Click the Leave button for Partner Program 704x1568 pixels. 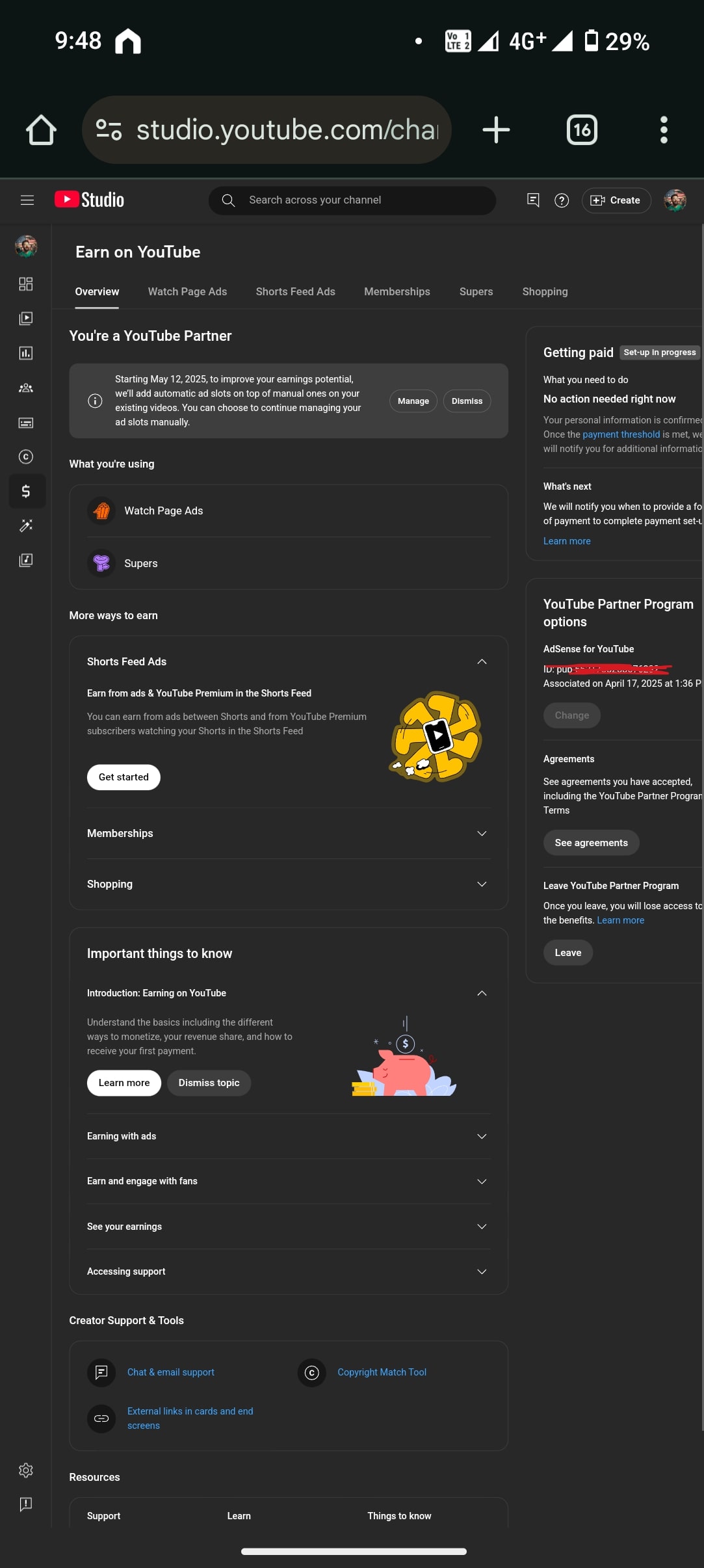567,953
